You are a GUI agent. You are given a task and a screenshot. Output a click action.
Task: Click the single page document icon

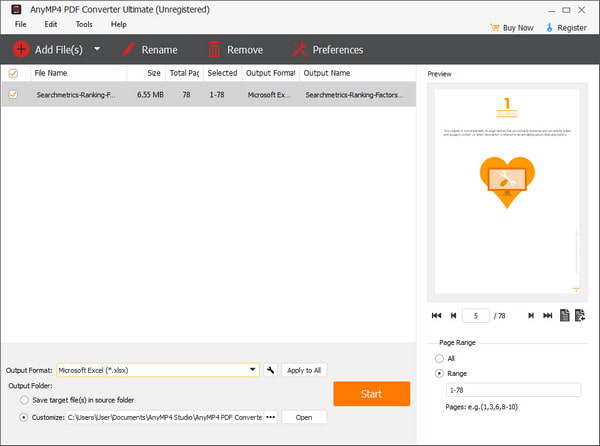click(564, 315)
